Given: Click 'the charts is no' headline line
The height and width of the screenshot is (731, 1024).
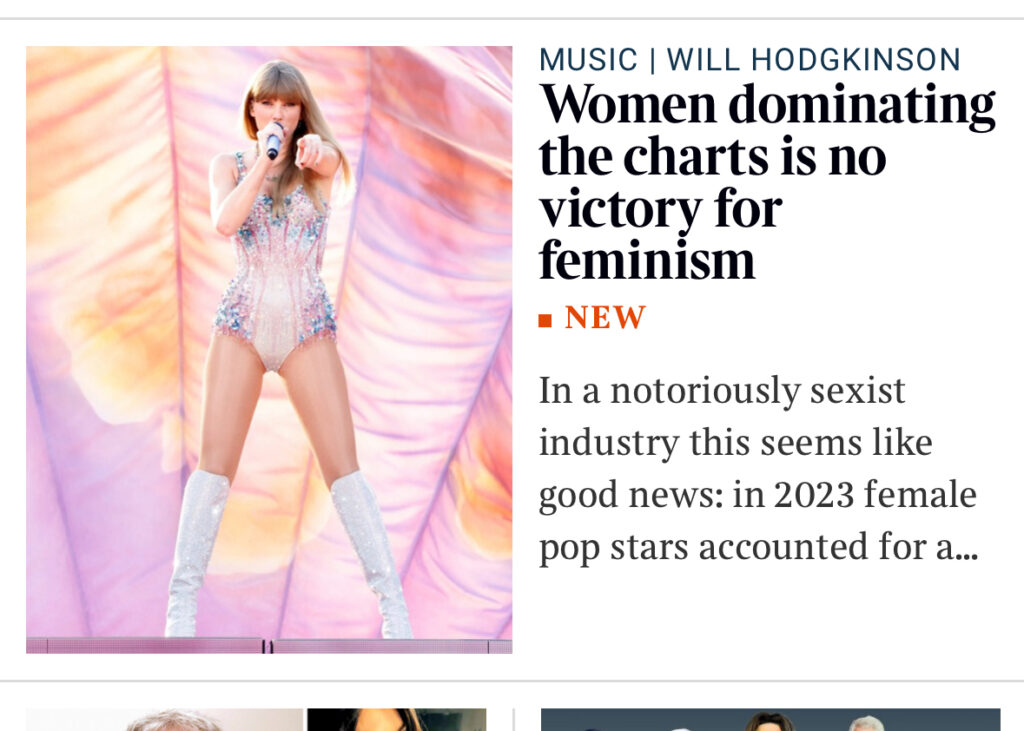Looking at the screenshot, I should coord(712,156).
